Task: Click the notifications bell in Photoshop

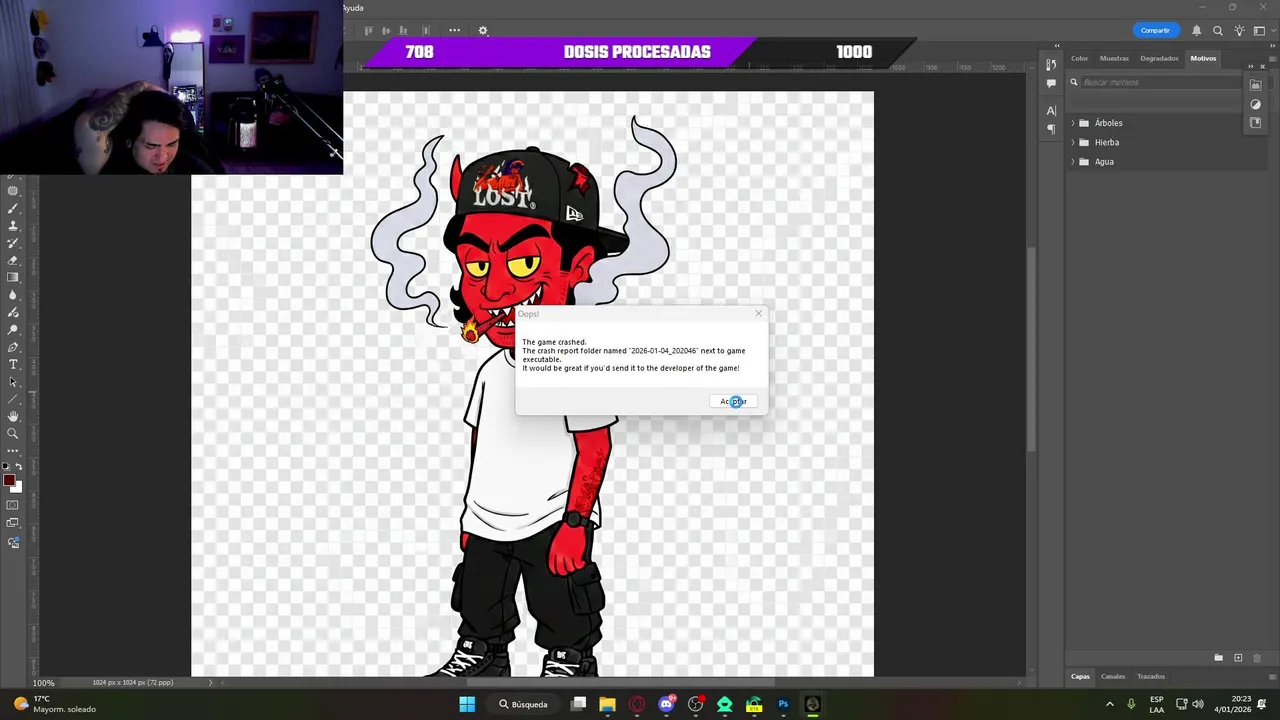Action: pos(1196,31)
